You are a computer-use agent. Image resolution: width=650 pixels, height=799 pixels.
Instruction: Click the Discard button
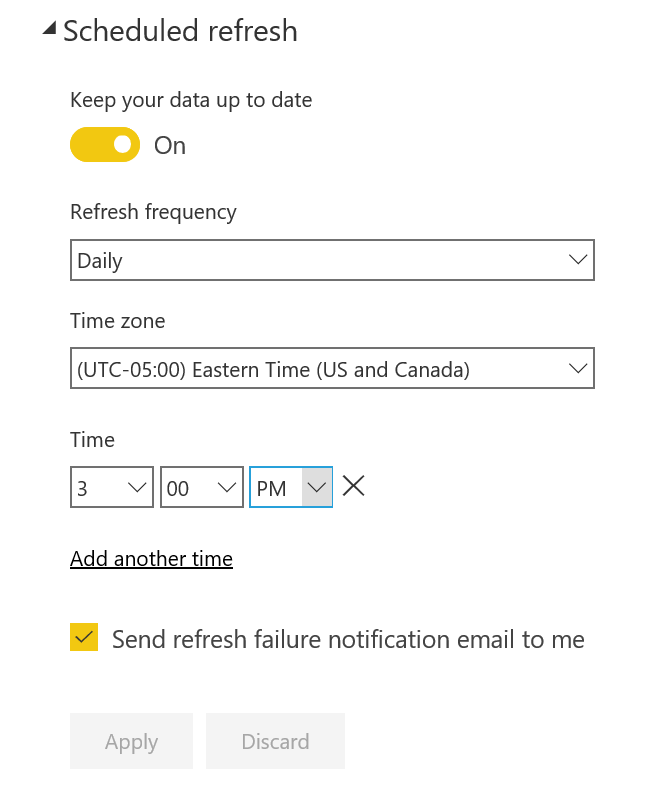coord(276,741)
